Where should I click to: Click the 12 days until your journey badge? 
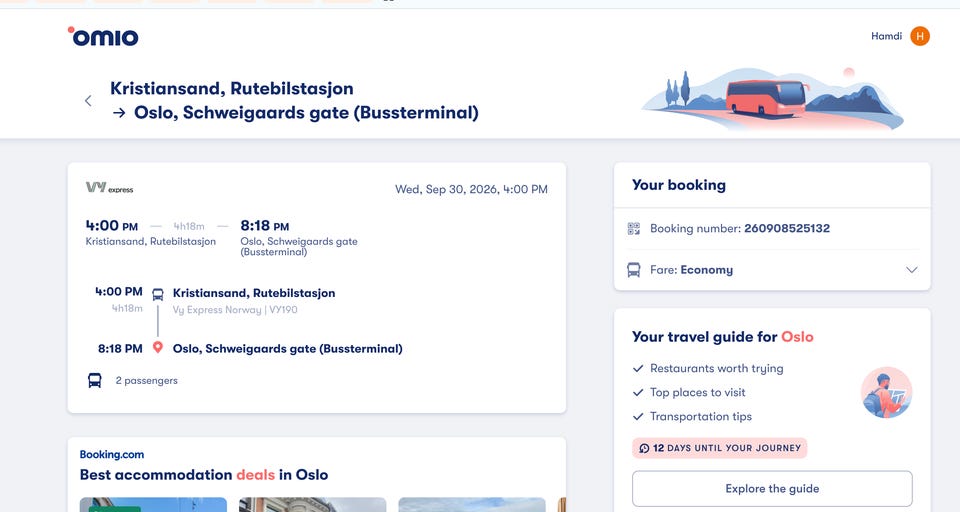coord(719,448)
